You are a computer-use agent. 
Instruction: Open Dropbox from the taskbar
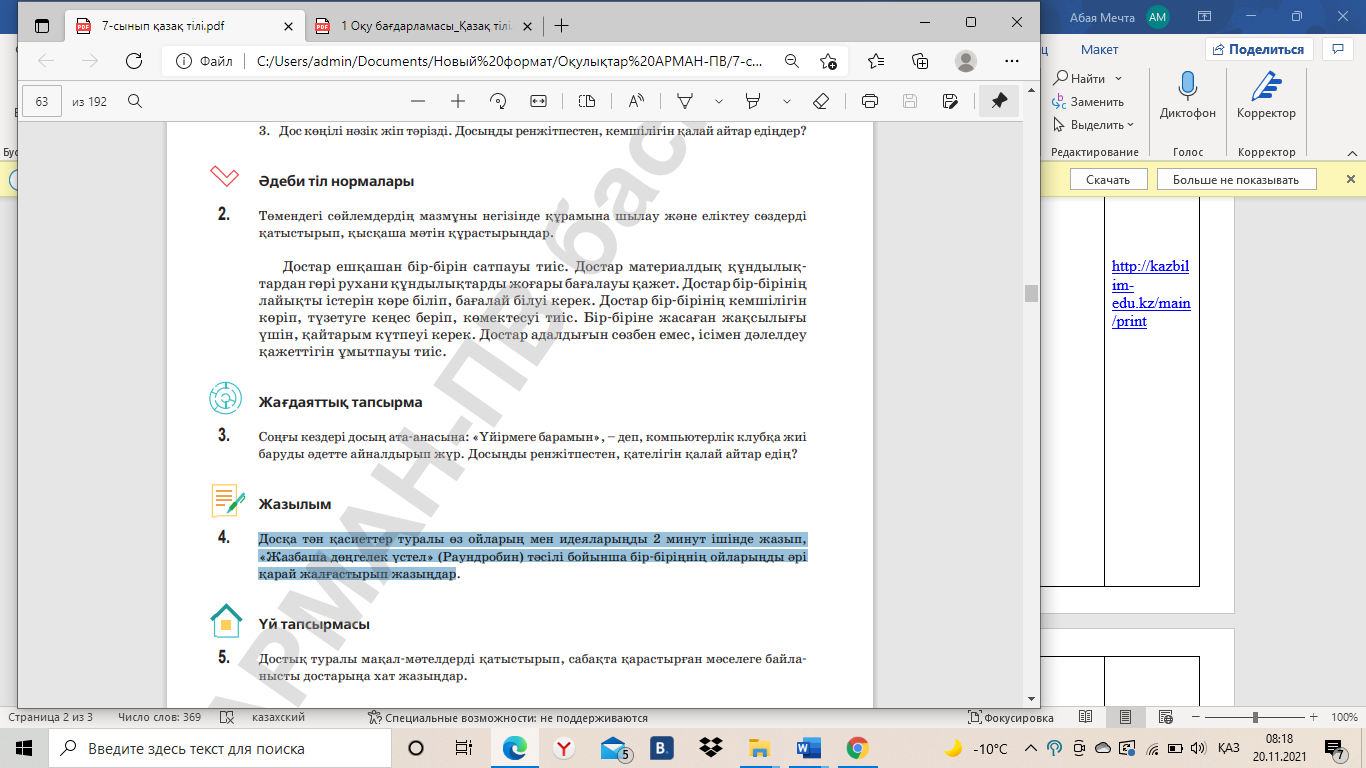coord(711,748)
